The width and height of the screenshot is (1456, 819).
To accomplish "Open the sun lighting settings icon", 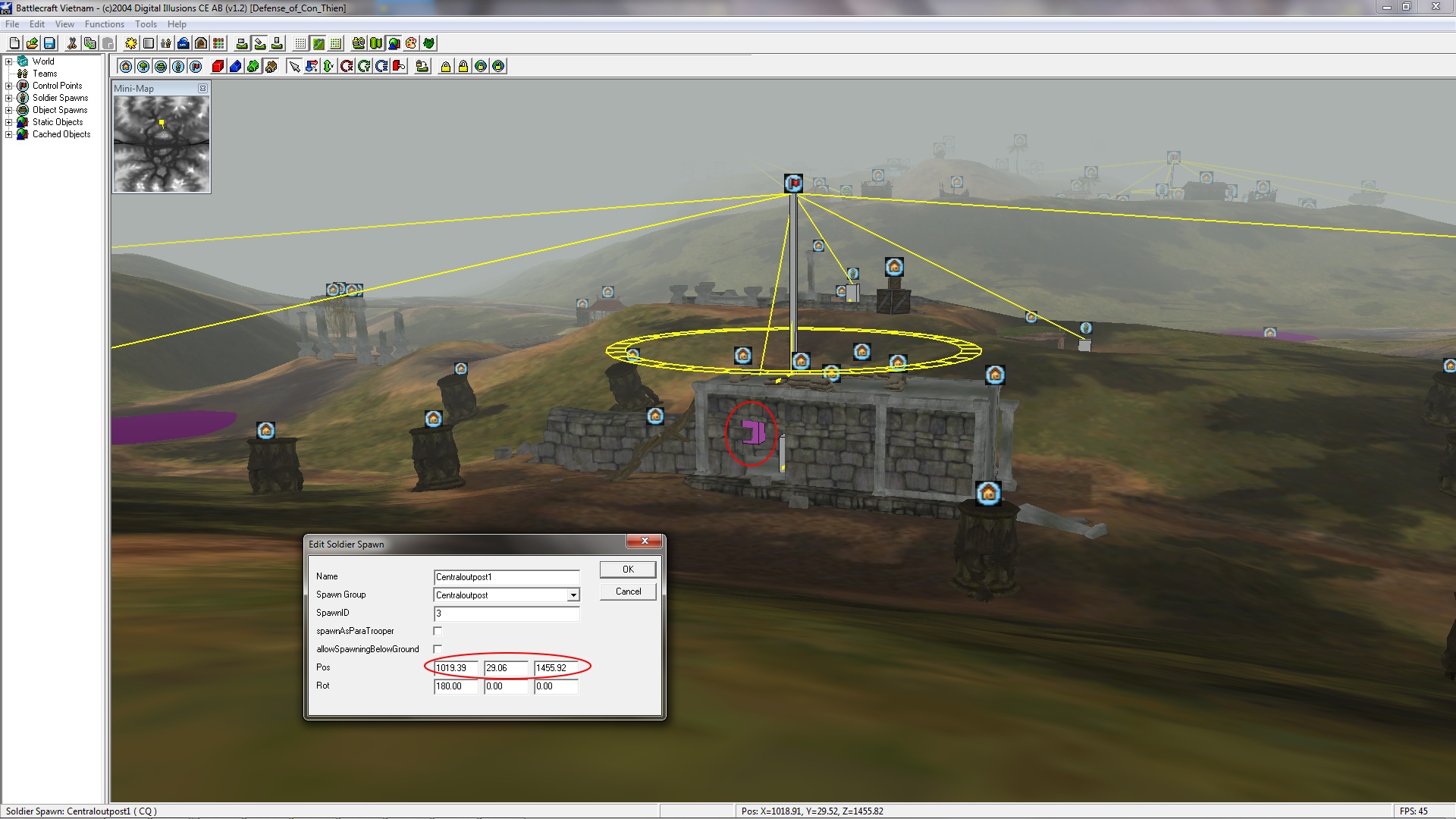I will tap(131, 43).
